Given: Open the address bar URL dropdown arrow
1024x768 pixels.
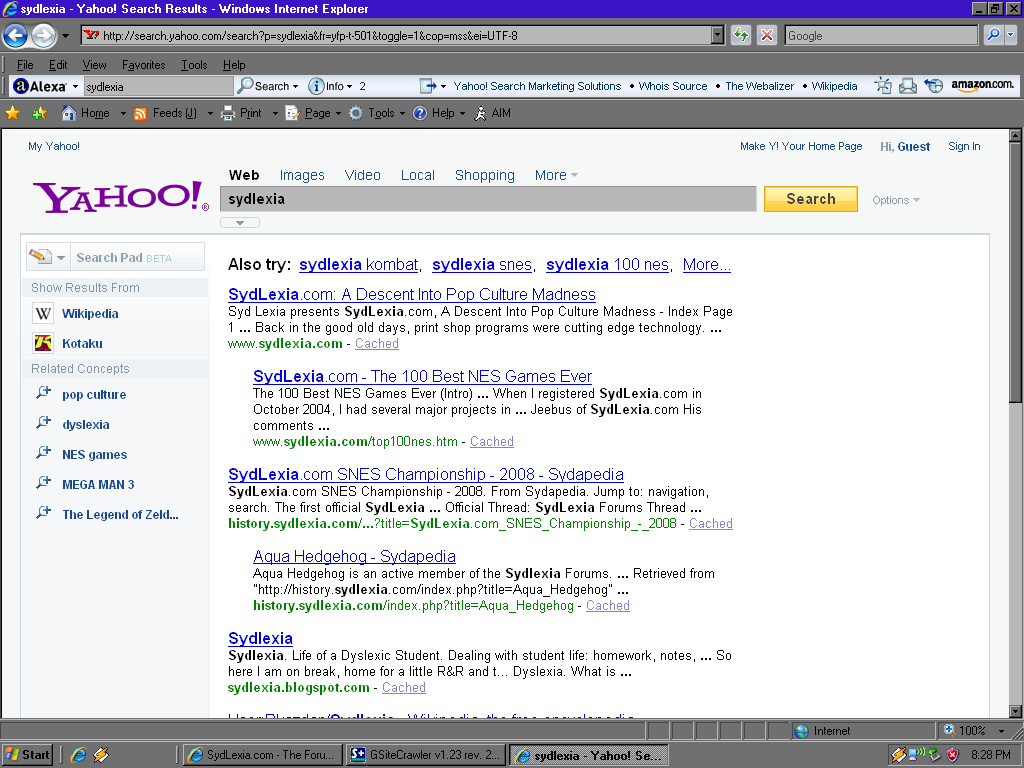Looking at the screenshot, I should [x=717, y=36].
